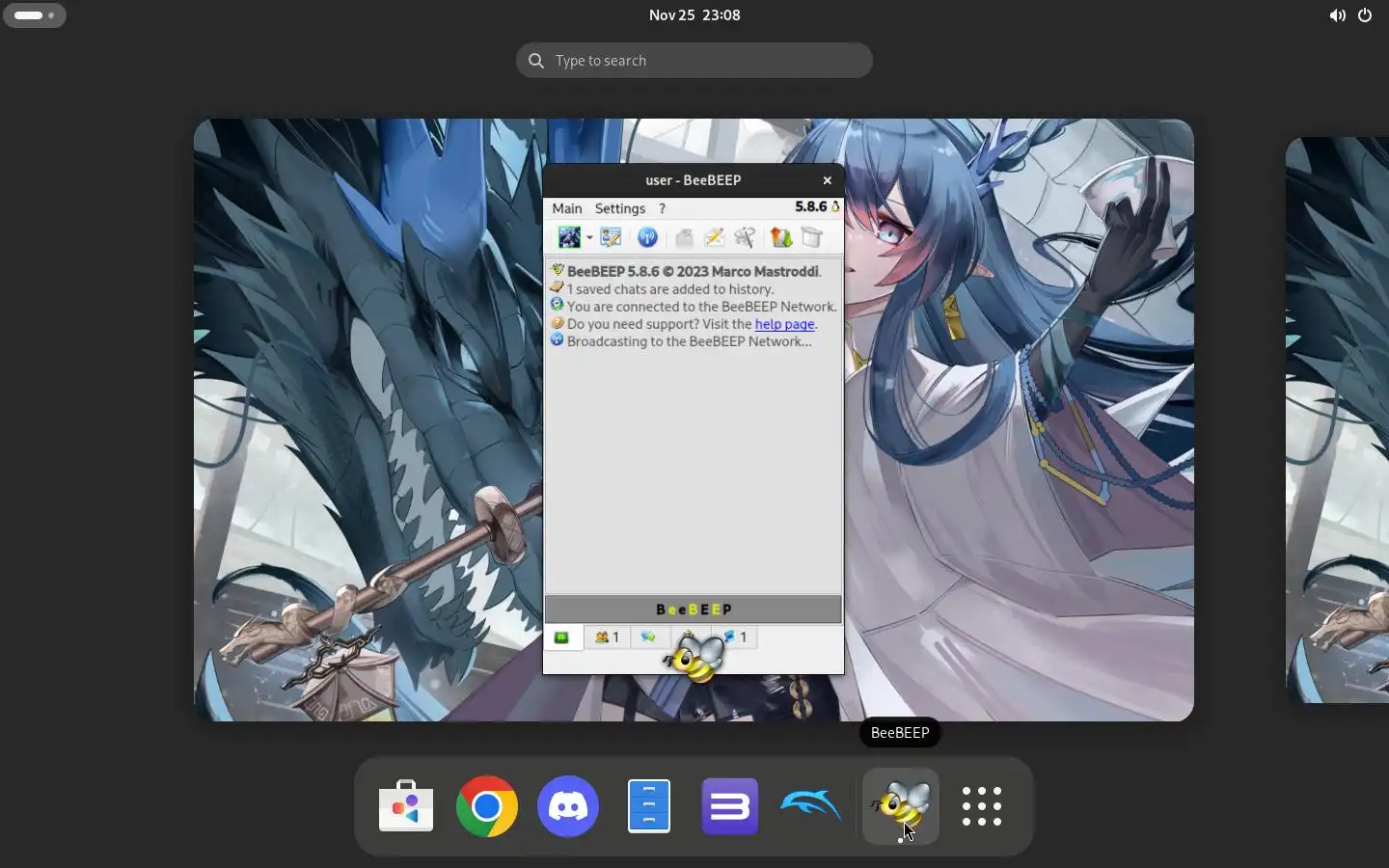
Task: Close the user - BeeBEEP window
Action: tap(827, 180)
